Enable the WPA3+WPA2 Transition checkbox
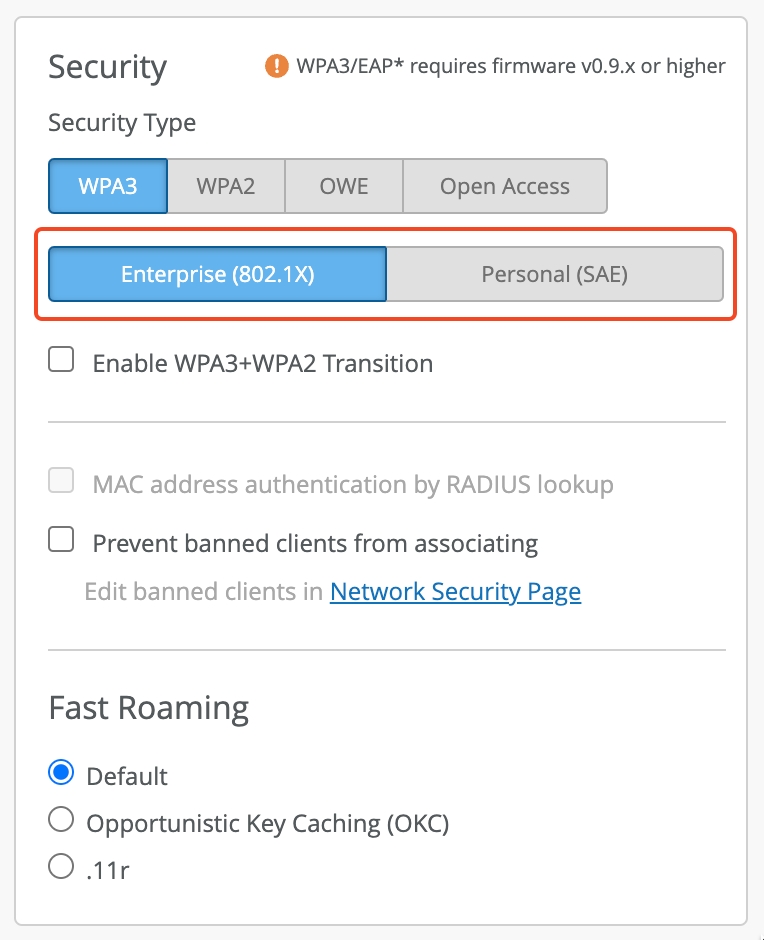The height and width of the screenshot is (940, 764). pos(62,361)
